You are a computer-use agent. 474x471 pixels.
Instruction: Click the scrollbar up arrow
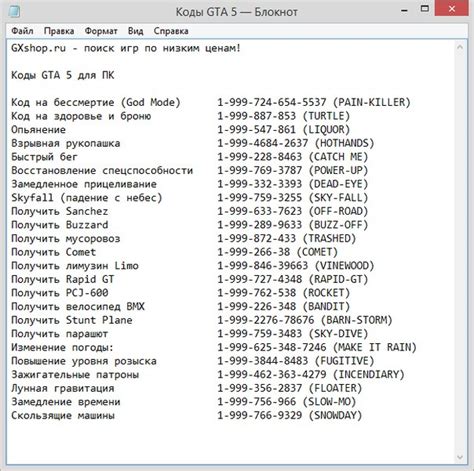click(x=460, y=47)
